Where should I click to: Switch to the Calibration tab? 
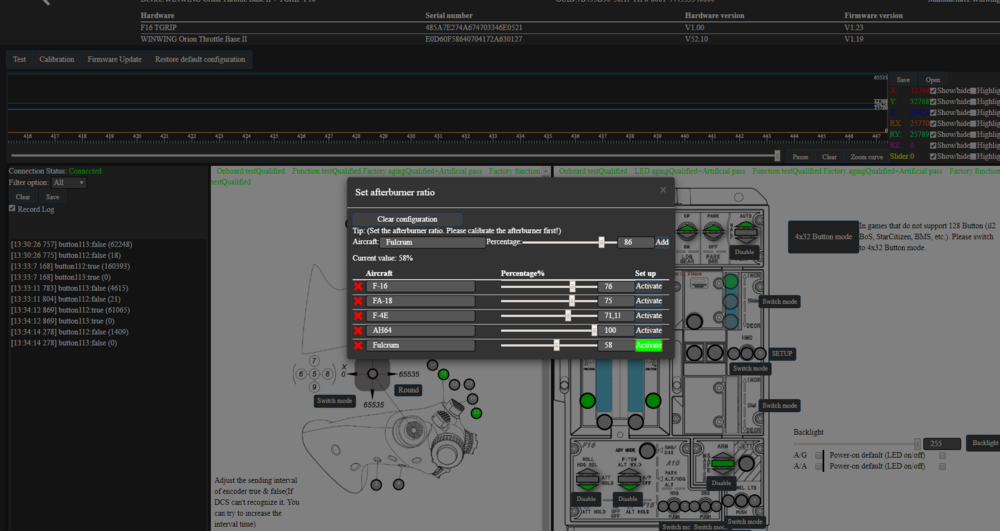click(56, 60)
